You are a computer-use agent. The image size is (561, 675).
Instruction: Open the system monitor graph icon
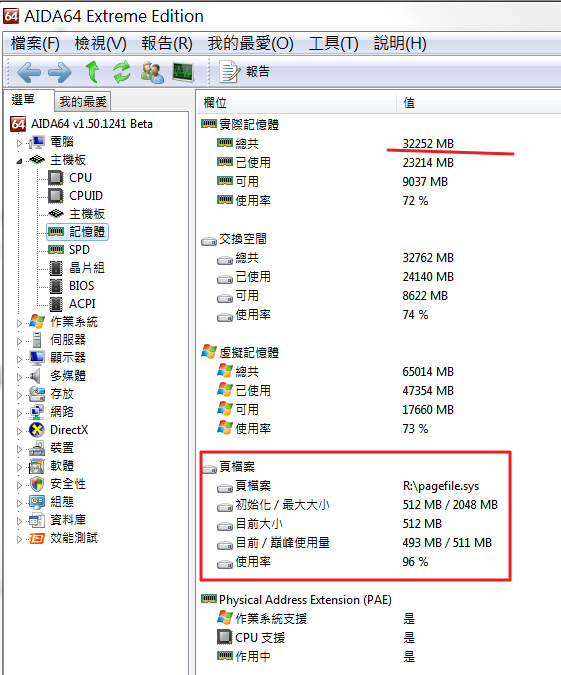click(183, 72)
